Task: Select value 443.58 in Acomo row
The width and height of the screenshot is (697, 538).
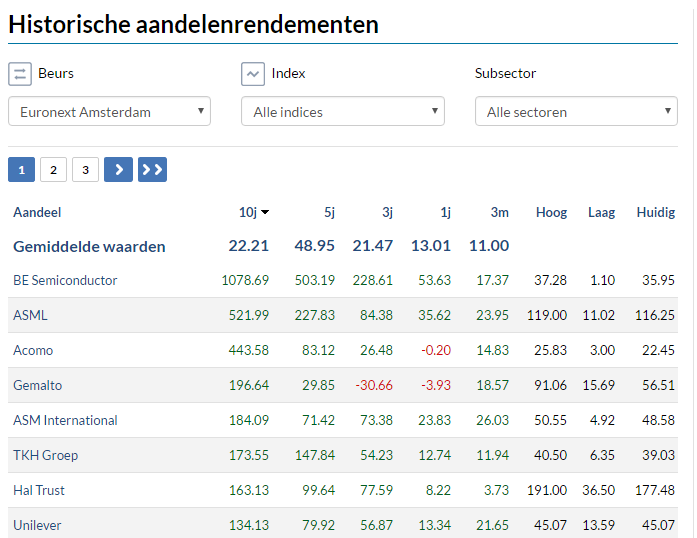Action: tap(249, 350)
